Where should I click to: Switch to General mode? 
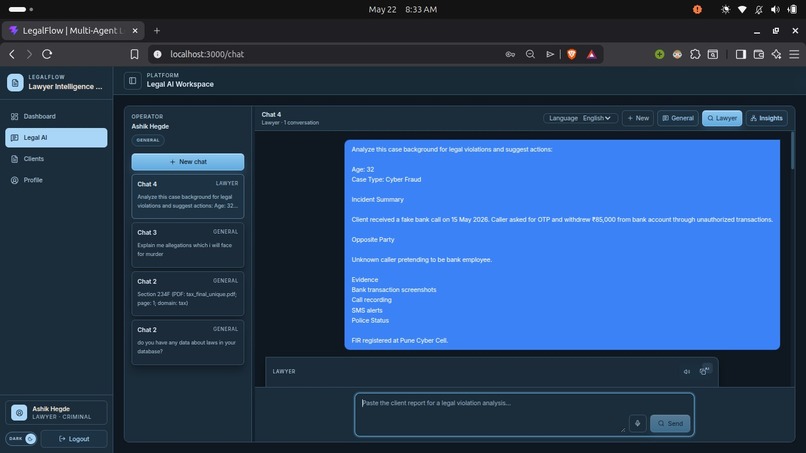[678, 118]
